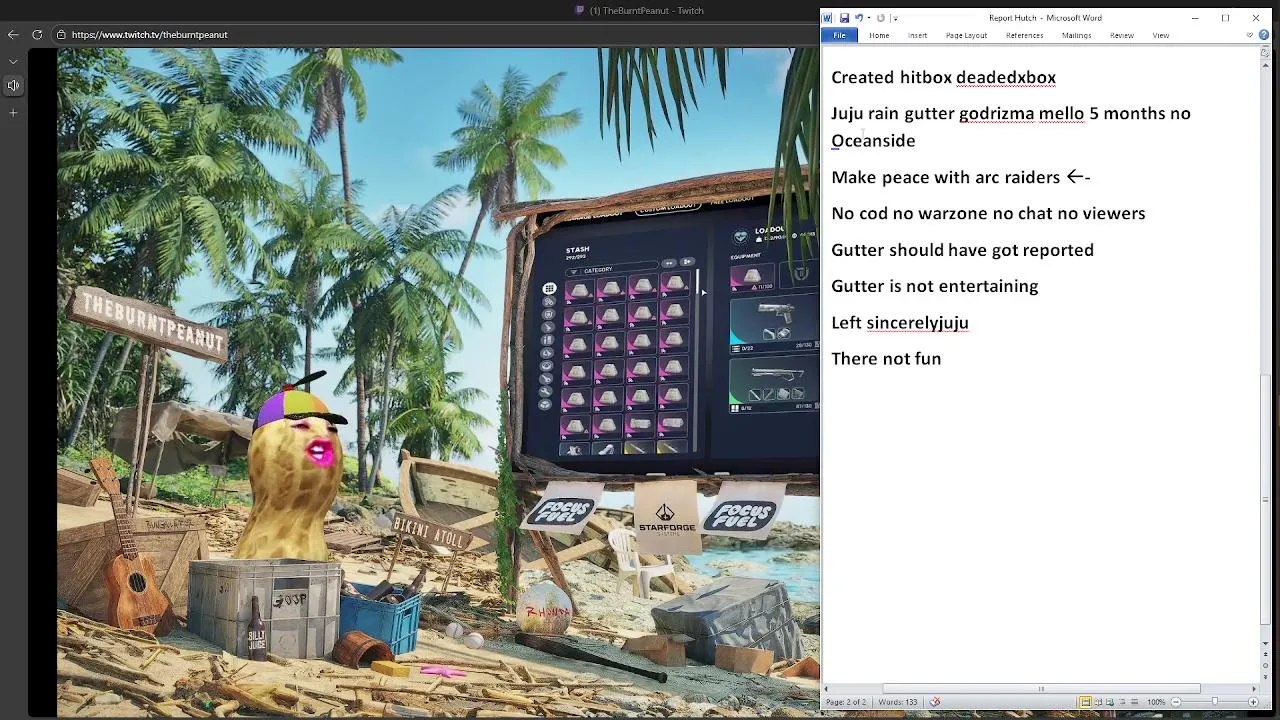Mute the tab via sidebar speaker icon
This screenshot has height=720, width=1280.
13,85
